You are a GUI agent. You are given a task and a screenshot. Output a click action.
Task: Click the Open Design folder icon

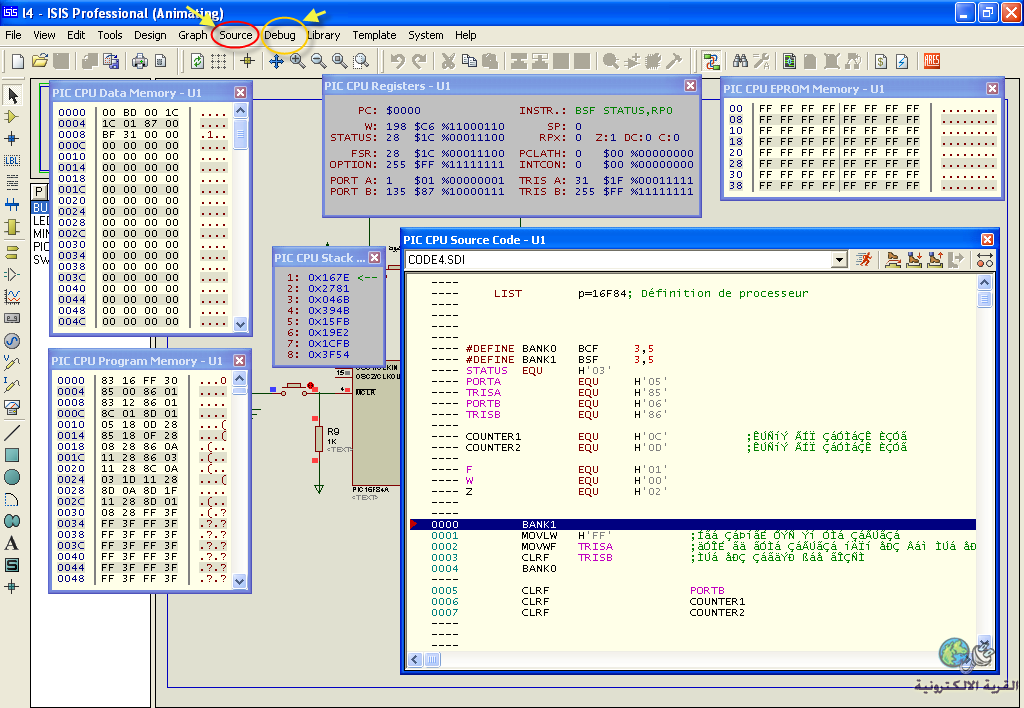[40, 61]
